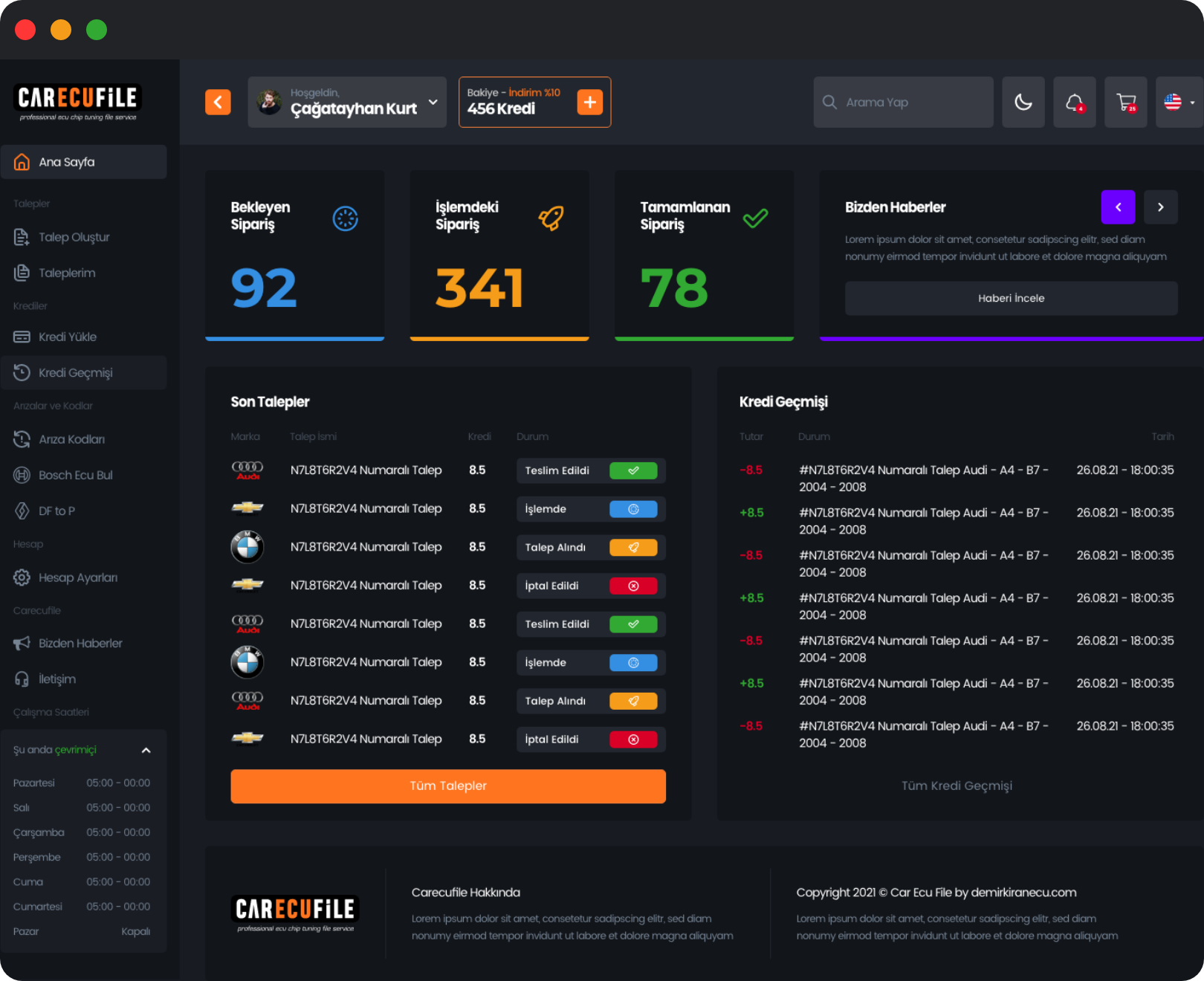This screenshot has height=981, width=1204.
Task: Open the shopping cart icon
Action: pos(1126,103)
